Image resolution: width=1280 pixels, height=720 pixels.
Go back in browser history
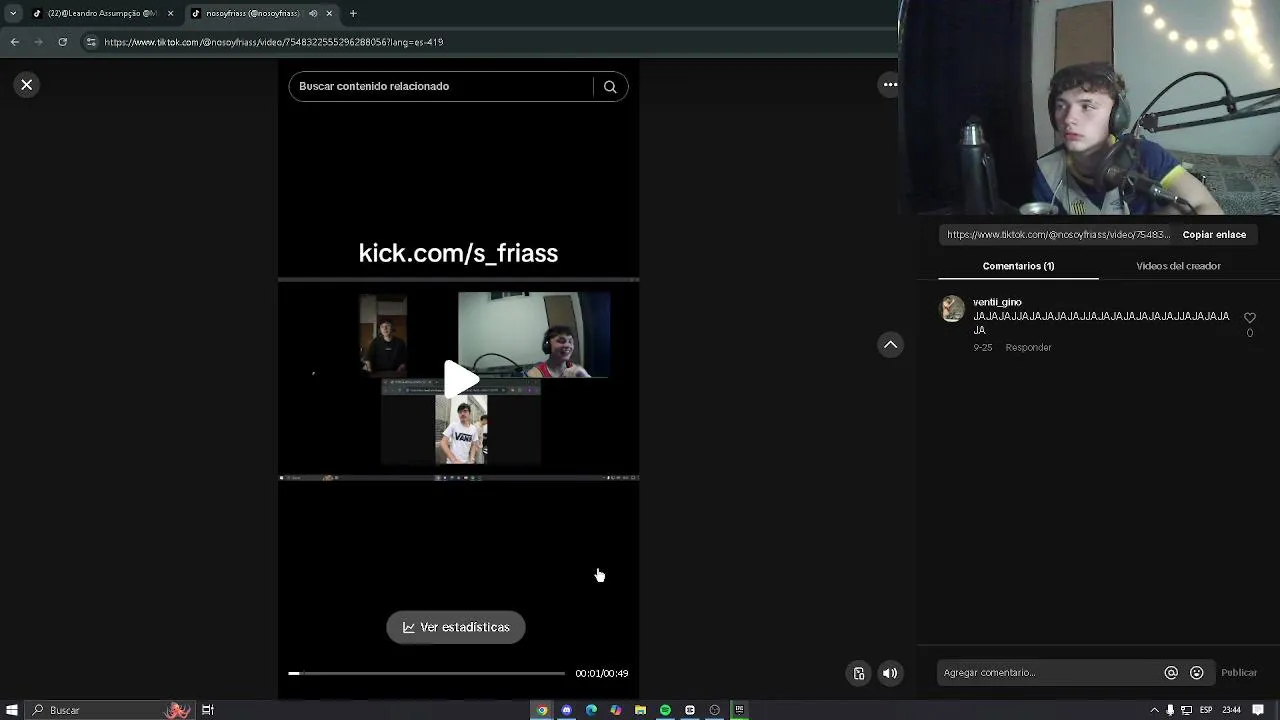point(14,42)
